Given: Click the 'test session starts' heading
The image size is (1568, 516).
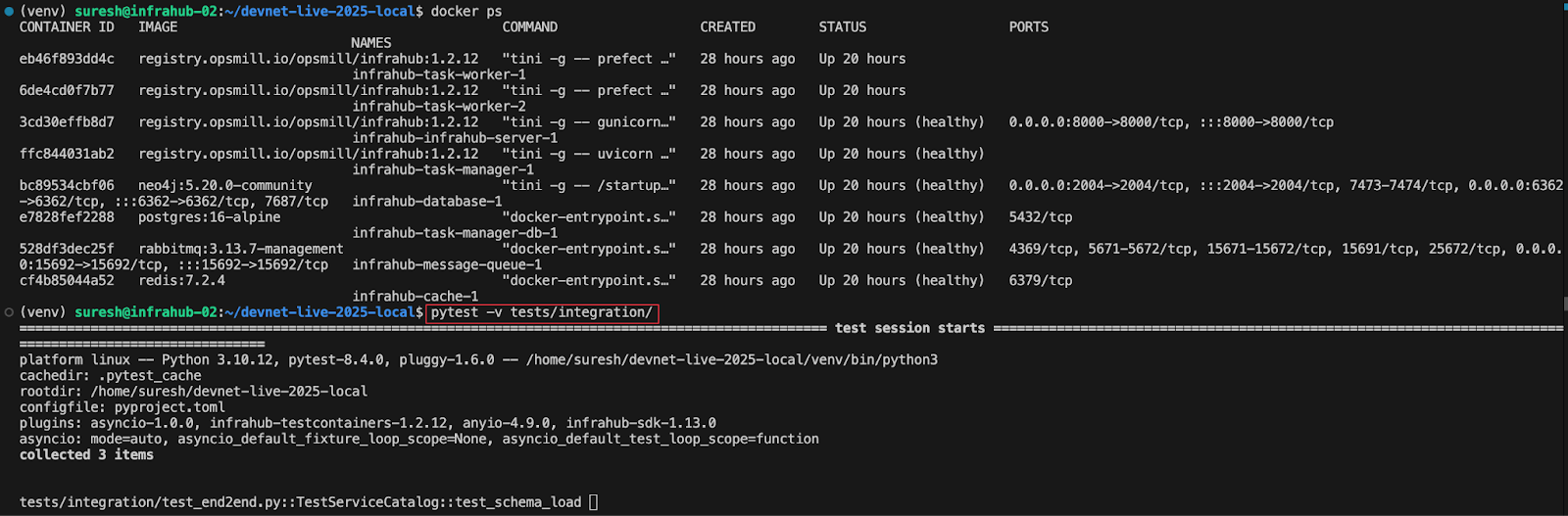Looking at the screenshot, I should click(x=909, y=328).
